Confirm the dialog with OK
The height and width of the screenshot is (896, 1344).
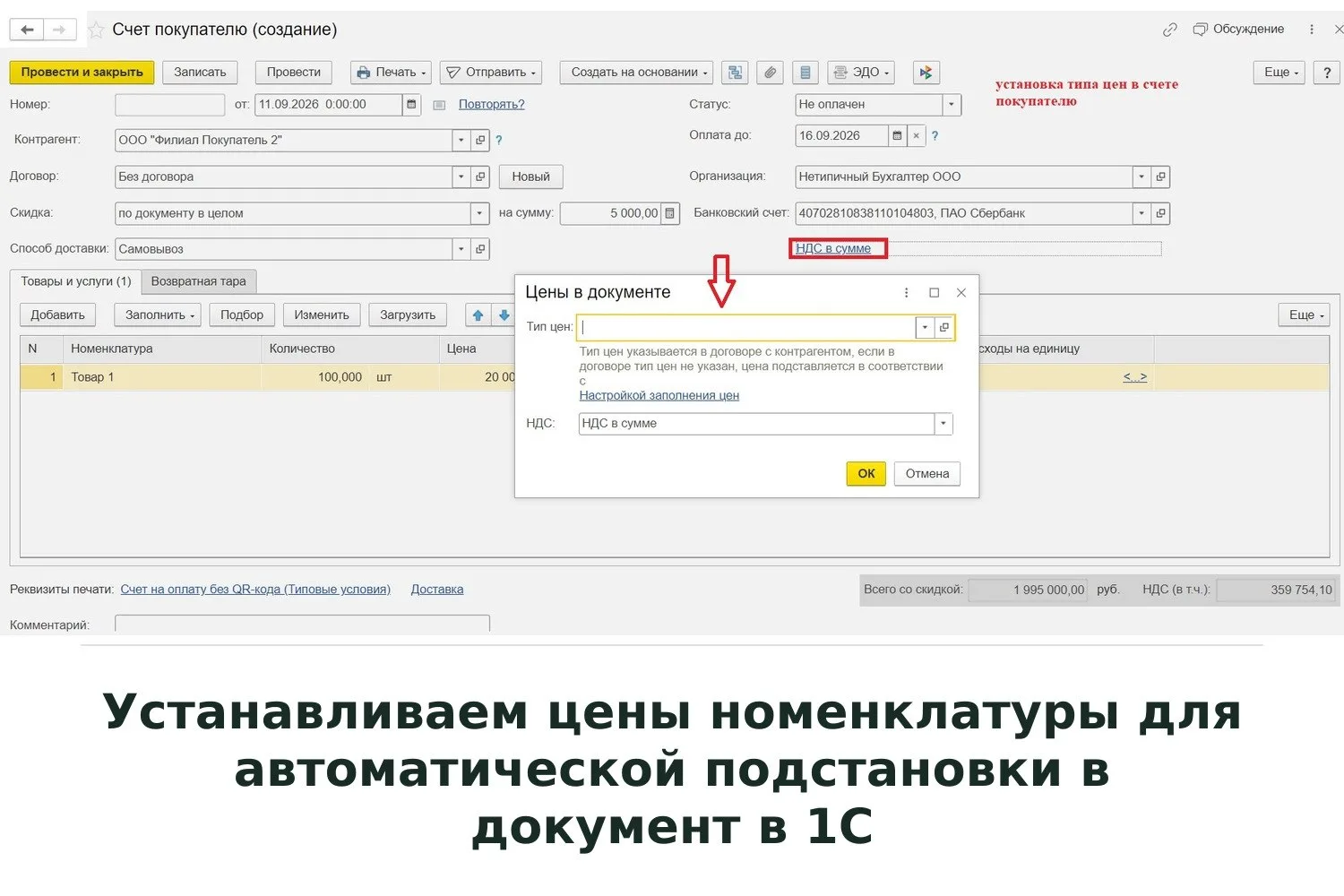866,474
